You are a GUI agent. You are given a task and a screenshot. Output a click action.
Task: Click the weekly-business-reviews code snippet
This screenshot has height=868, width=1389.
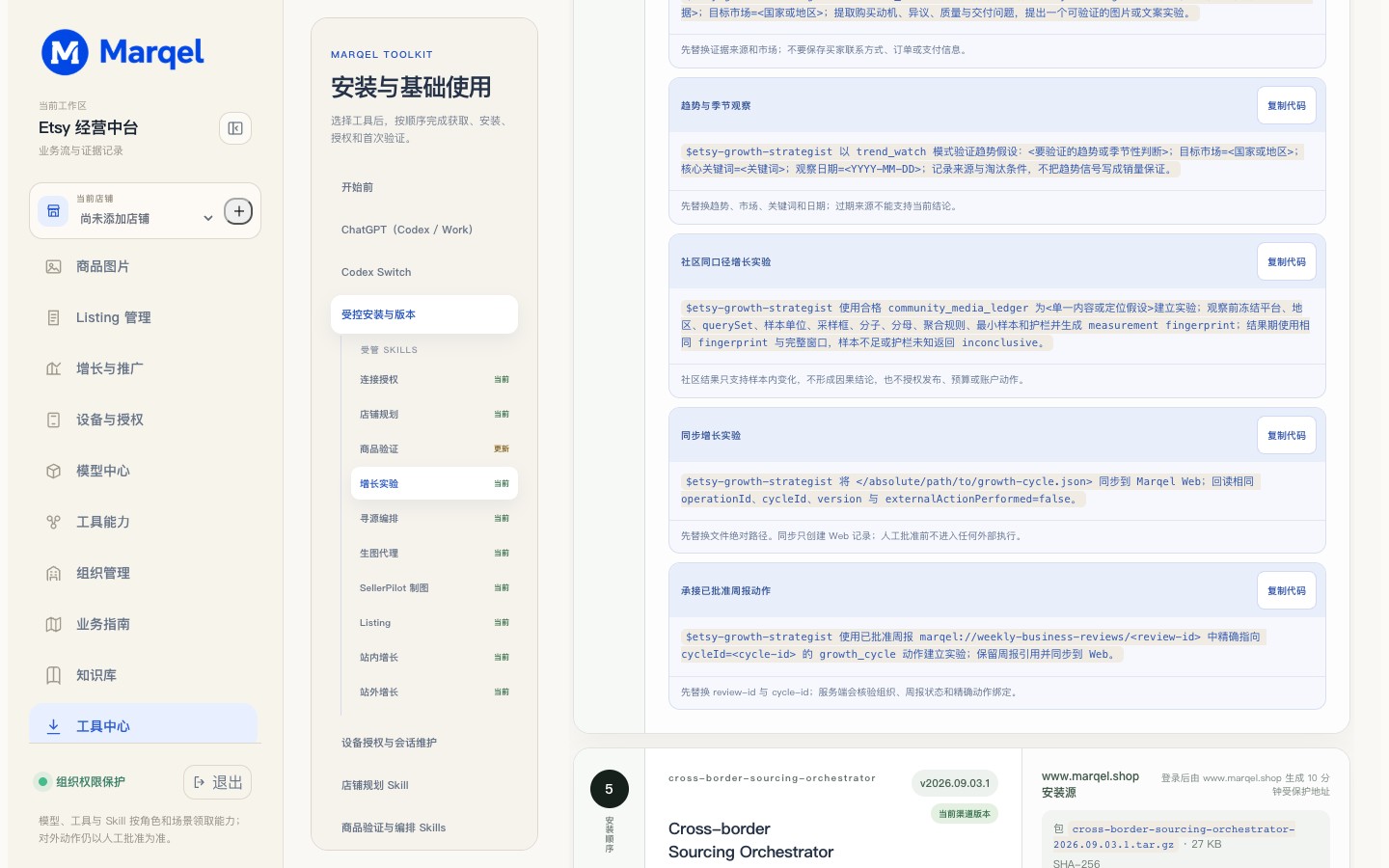click(x=973, y=645)
